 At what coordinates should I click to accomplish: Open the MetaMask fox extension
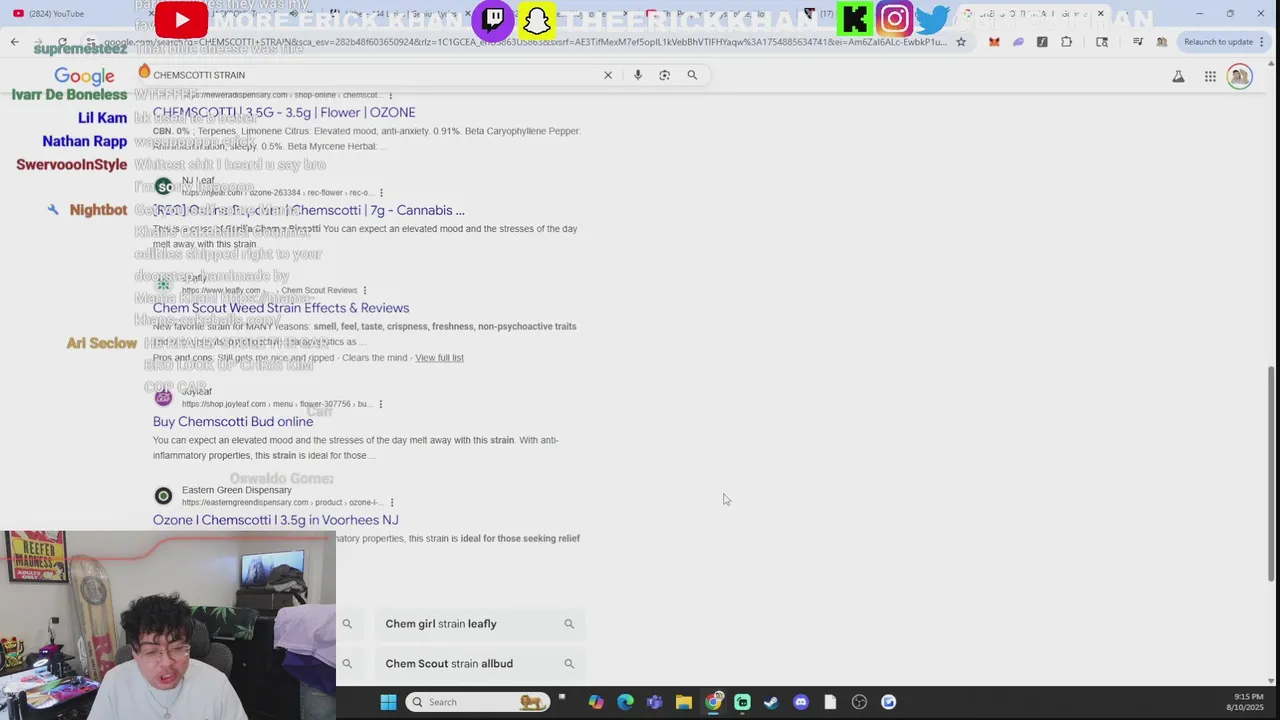tap(994, 42)
